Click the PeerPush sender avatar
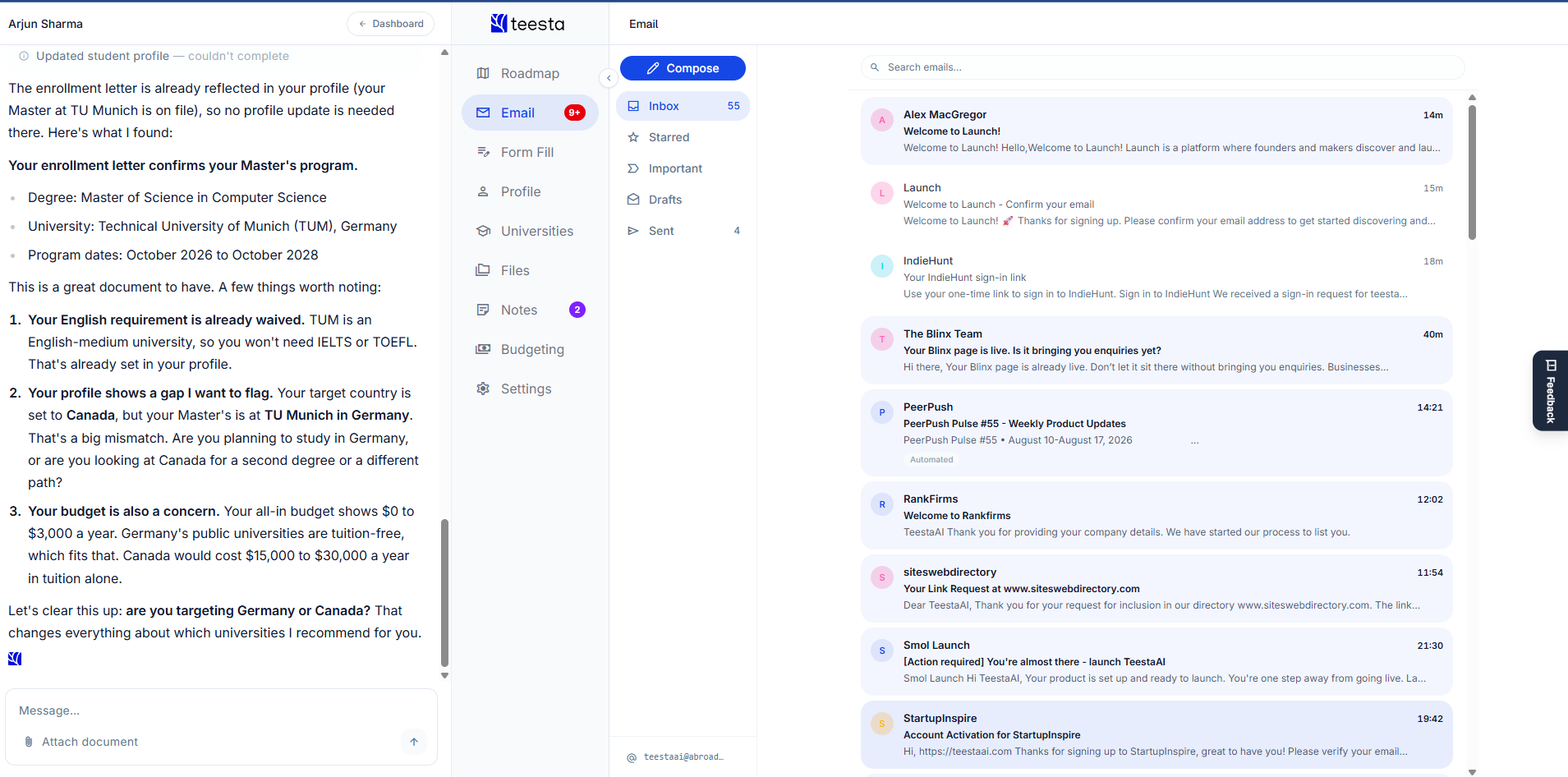Viewport: 1568px width, 777px height. click(x=882, y=412)
